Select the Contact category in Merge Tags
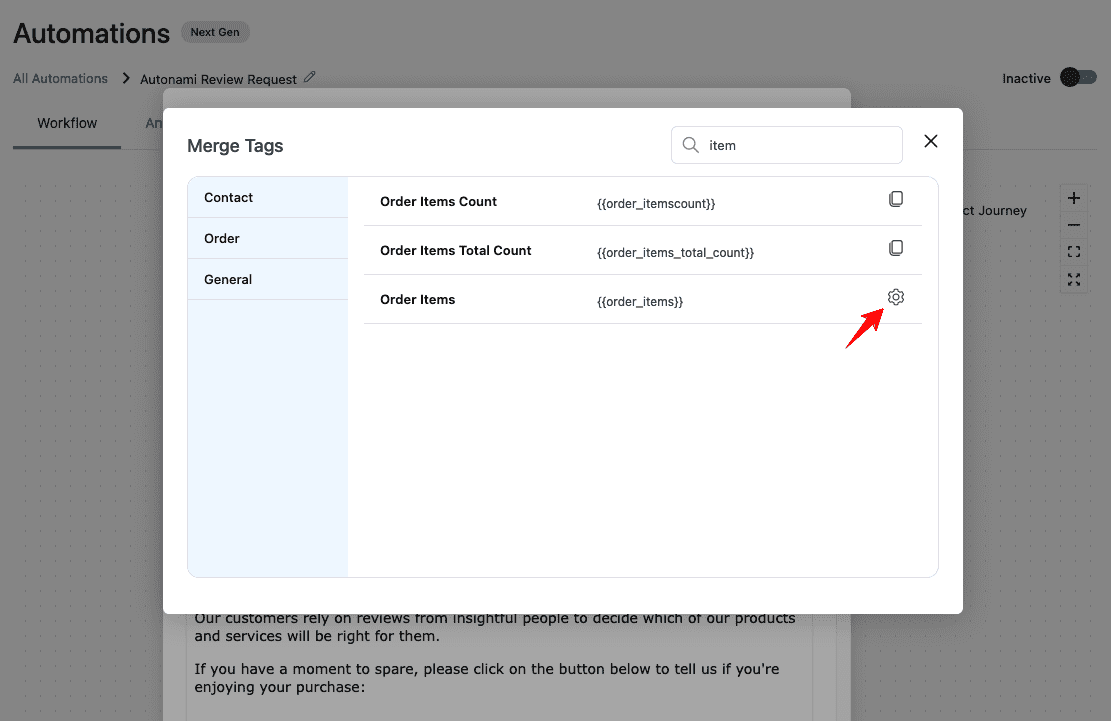 click(x=228, y=197)
